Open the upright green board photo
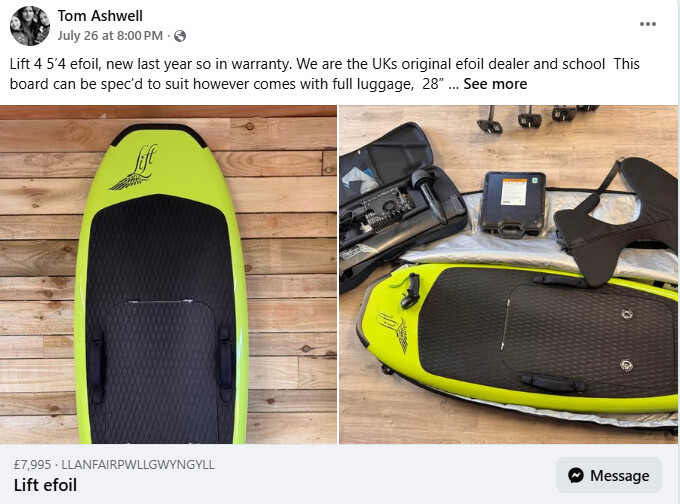 point(168,275)
